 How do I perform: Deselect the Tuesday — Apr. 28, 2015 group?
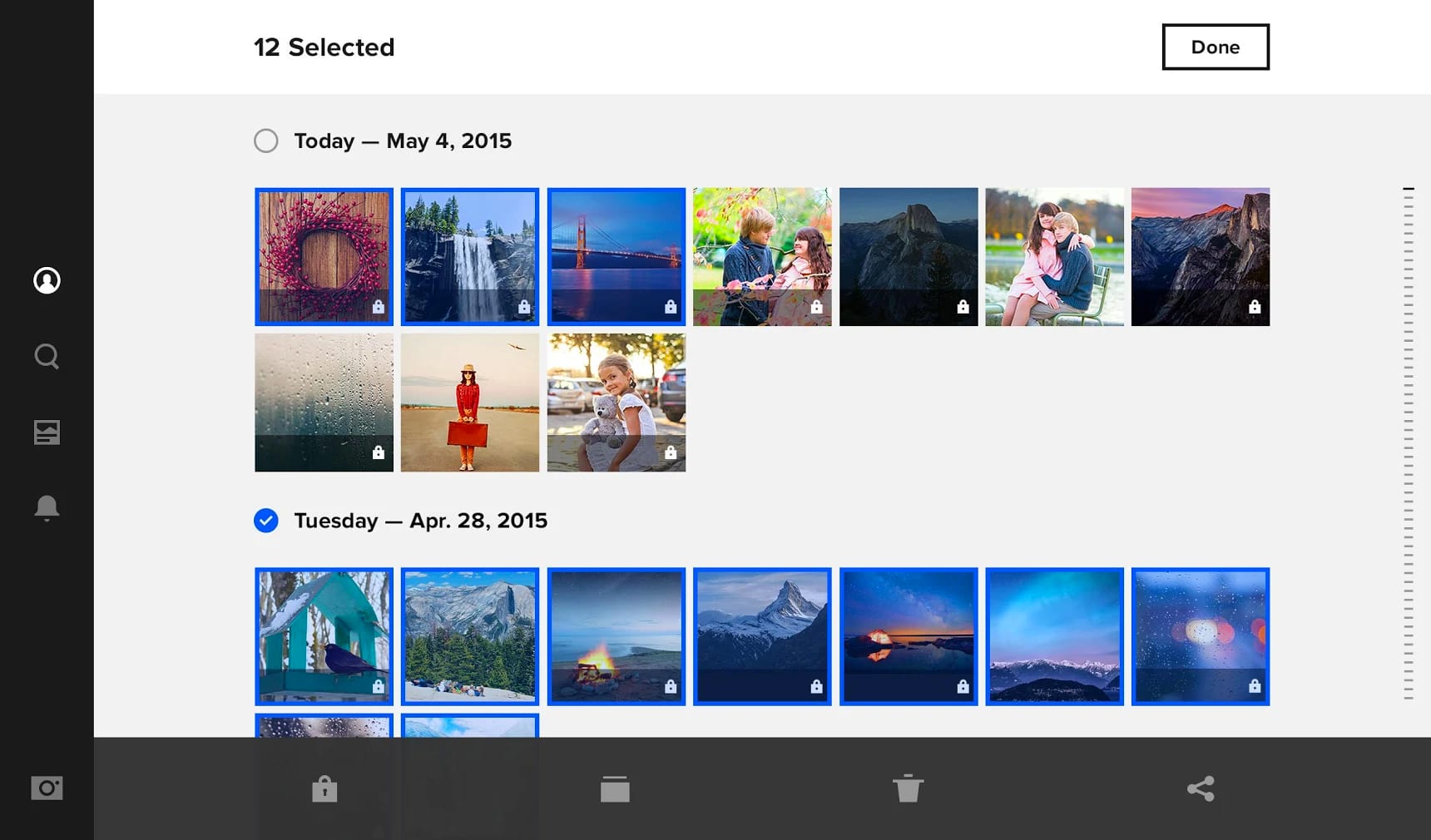coord(265,521)
